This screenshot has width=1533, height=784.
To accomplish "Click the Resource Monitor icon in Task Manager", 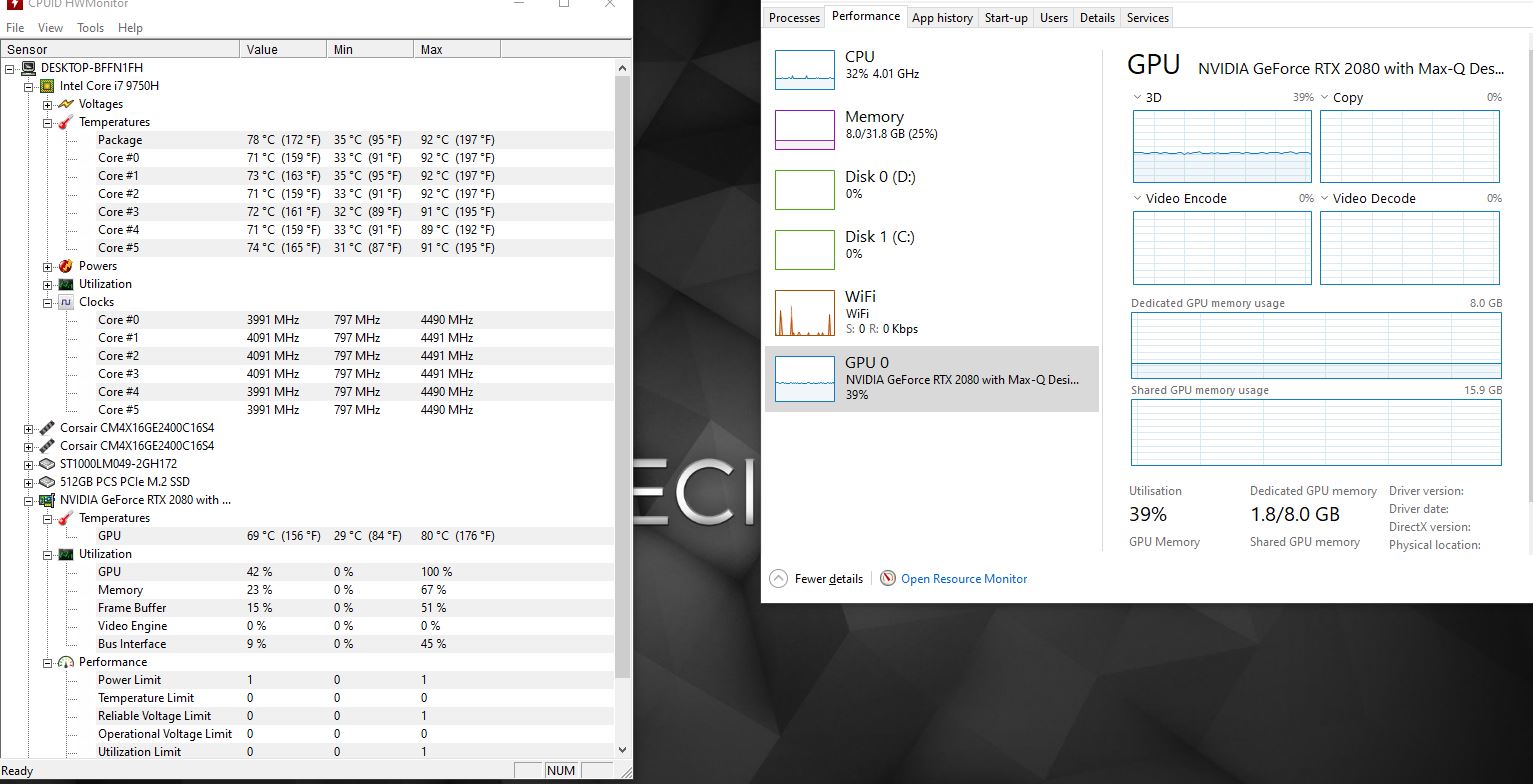I will pyautogui.click(x=888, y=579).
